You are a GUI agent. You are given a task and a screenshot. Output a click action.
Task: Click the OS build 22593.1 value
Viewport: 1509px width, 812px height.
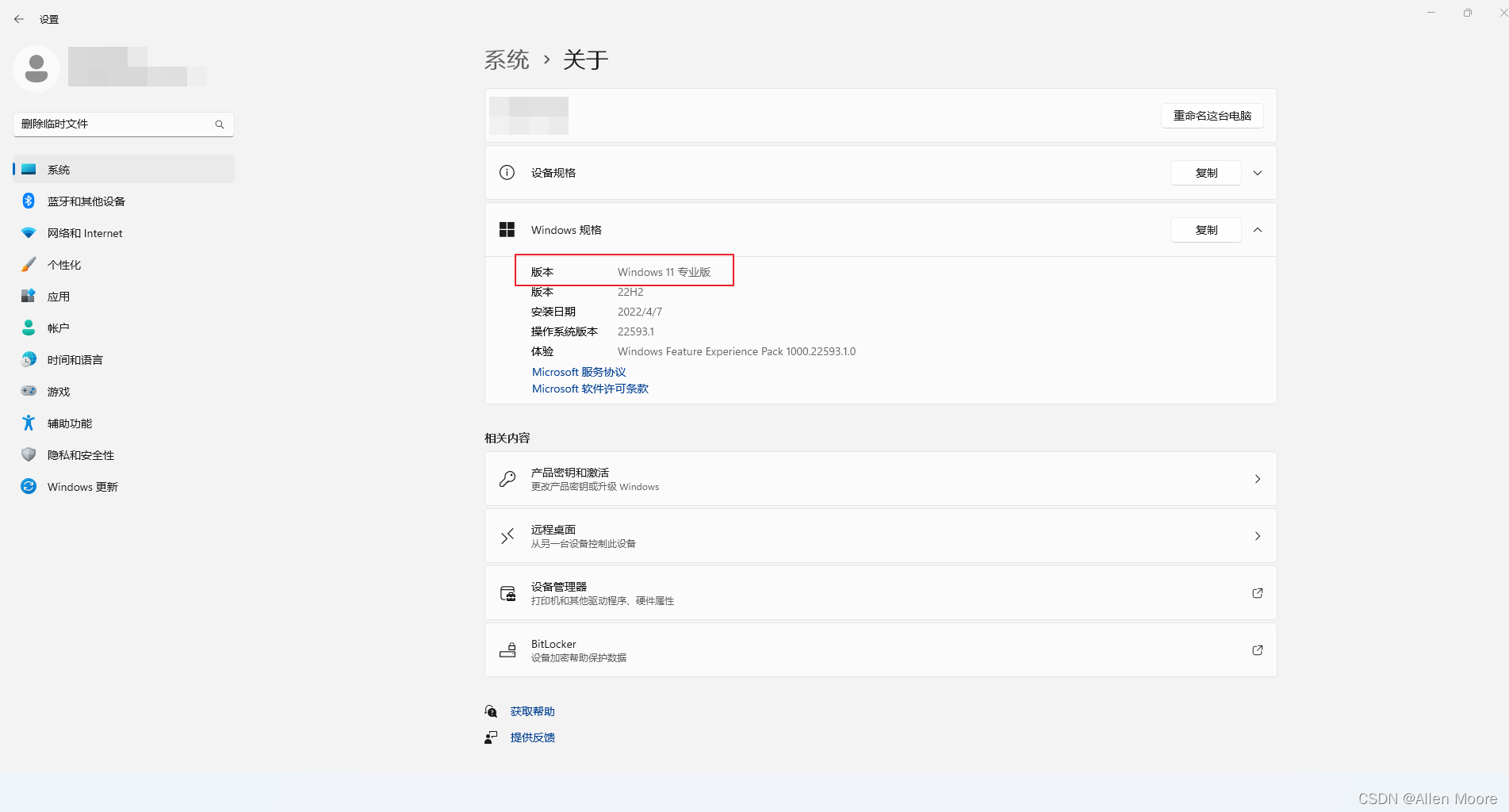tap(636, 331)
